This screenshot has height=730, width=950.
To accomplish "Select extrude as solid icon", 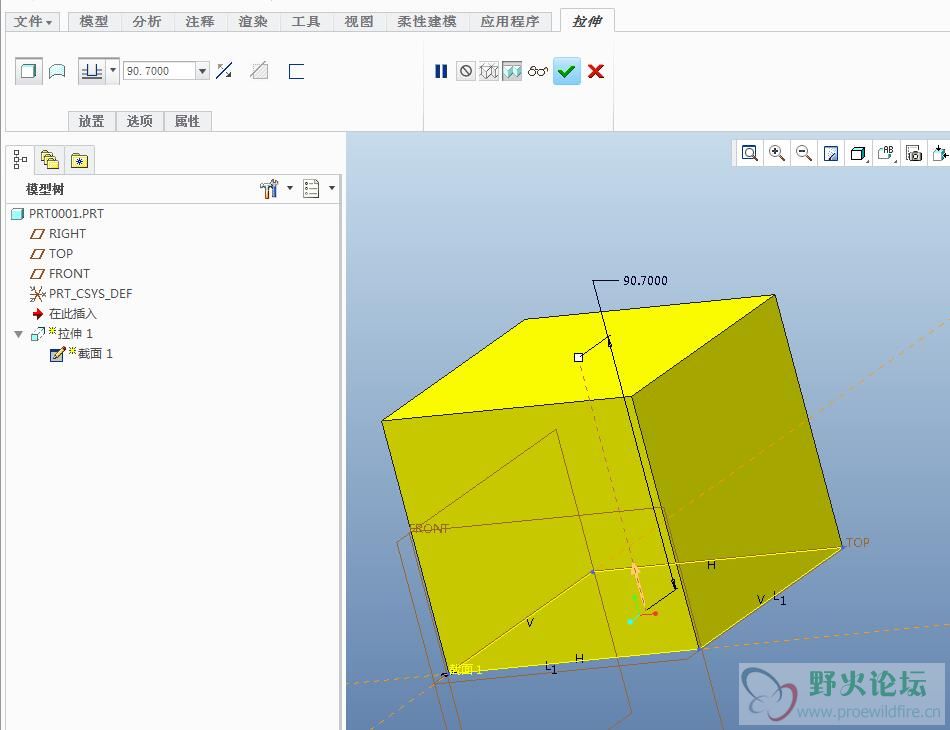I will [x=28, y=71].
